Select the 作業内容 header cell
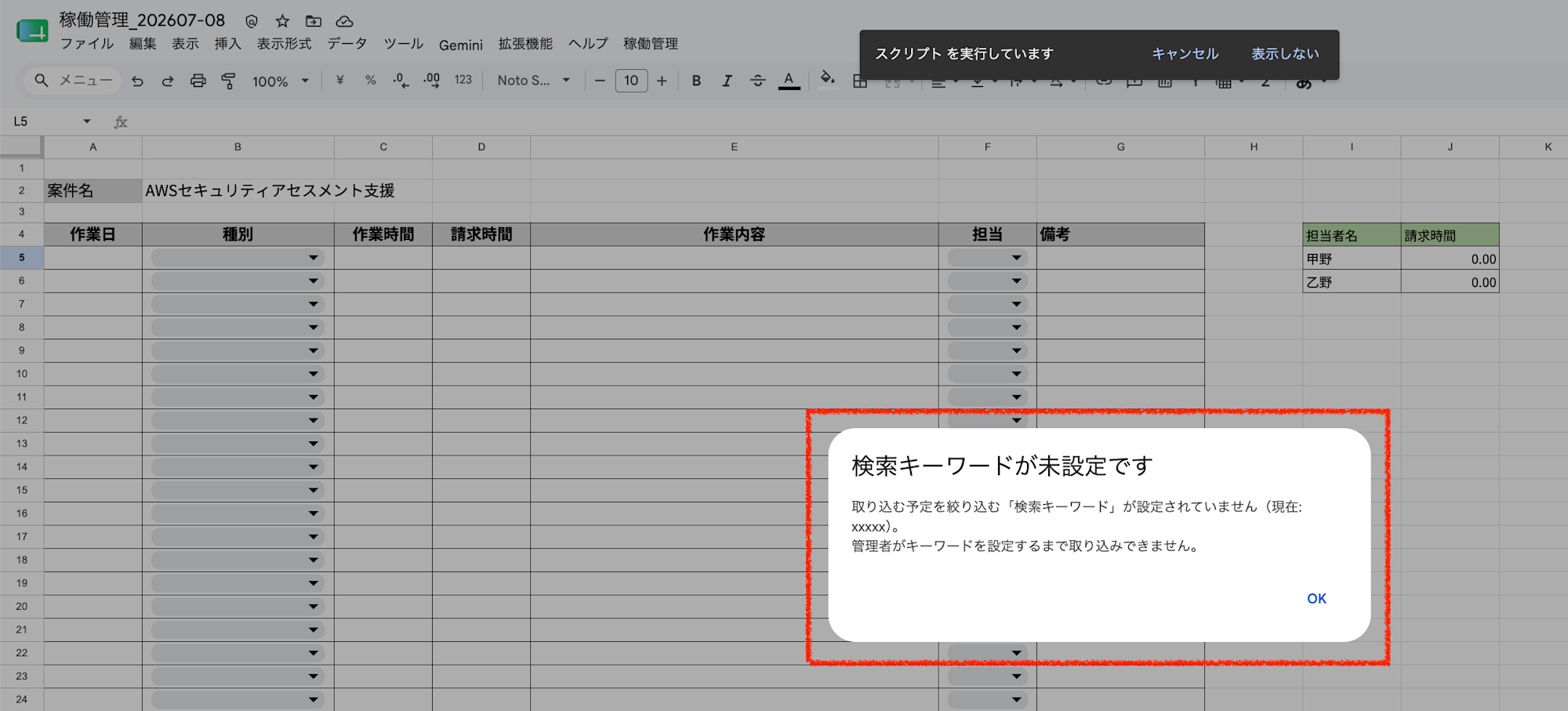Screen dimensions: 1568x711 click(x=734, y=234)
